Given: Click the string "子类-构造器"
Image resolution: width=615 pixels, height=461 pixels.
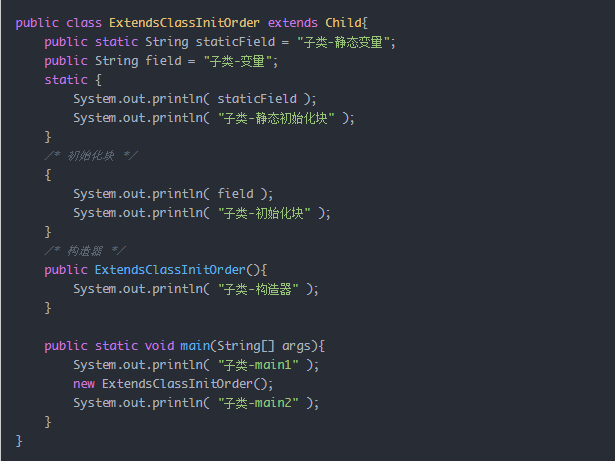Looking at the screenshot, I should pyautogui.click(x=258, y=290).
